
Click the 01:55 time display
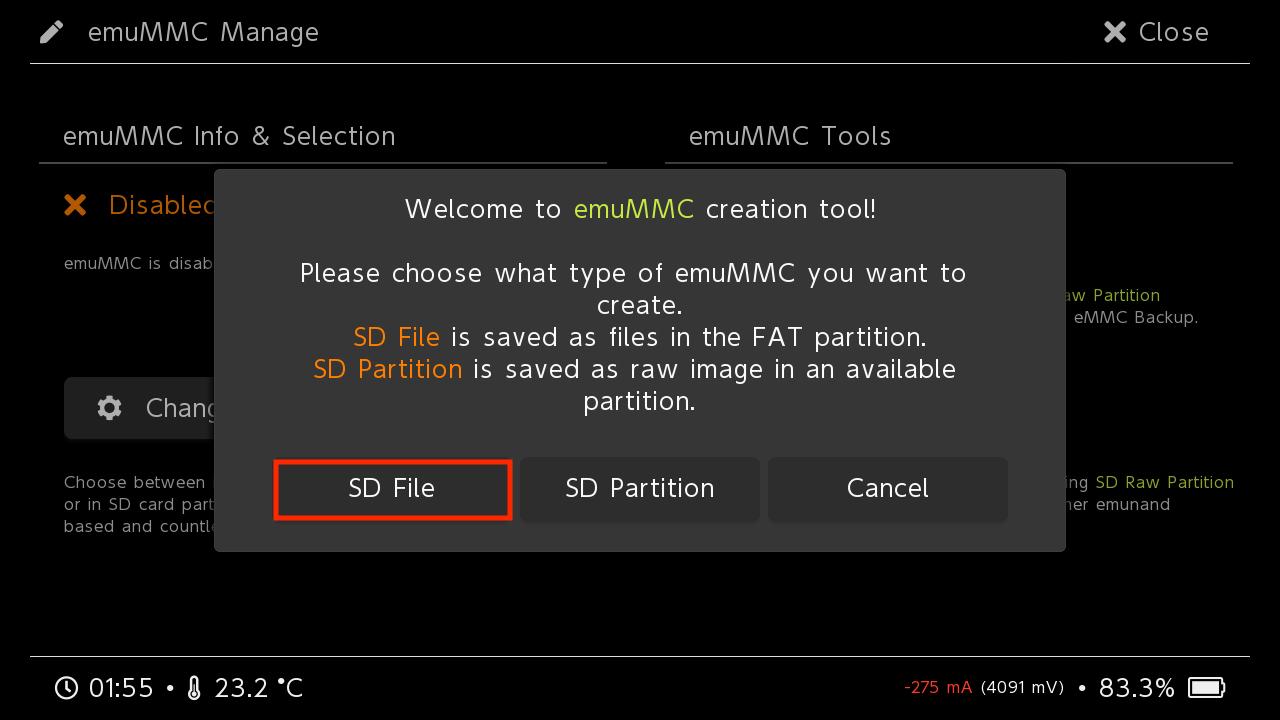pos(120,687)
